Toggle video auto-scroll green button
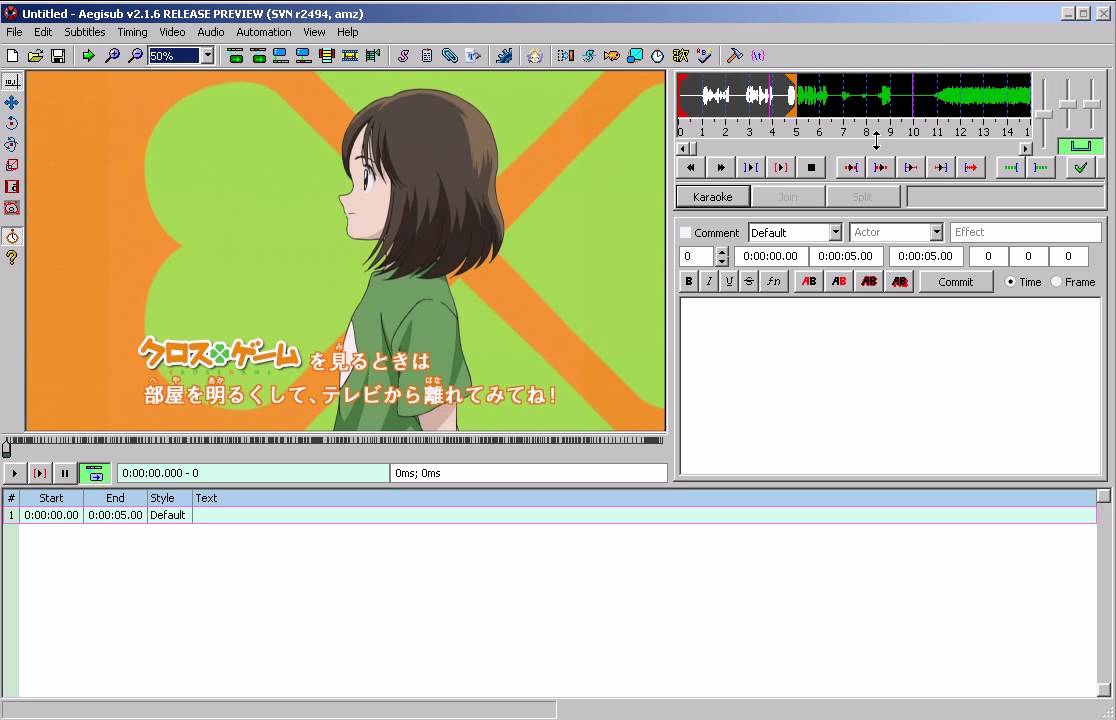The height and width of the screenshot is (720, 1116). pos(95,473)
